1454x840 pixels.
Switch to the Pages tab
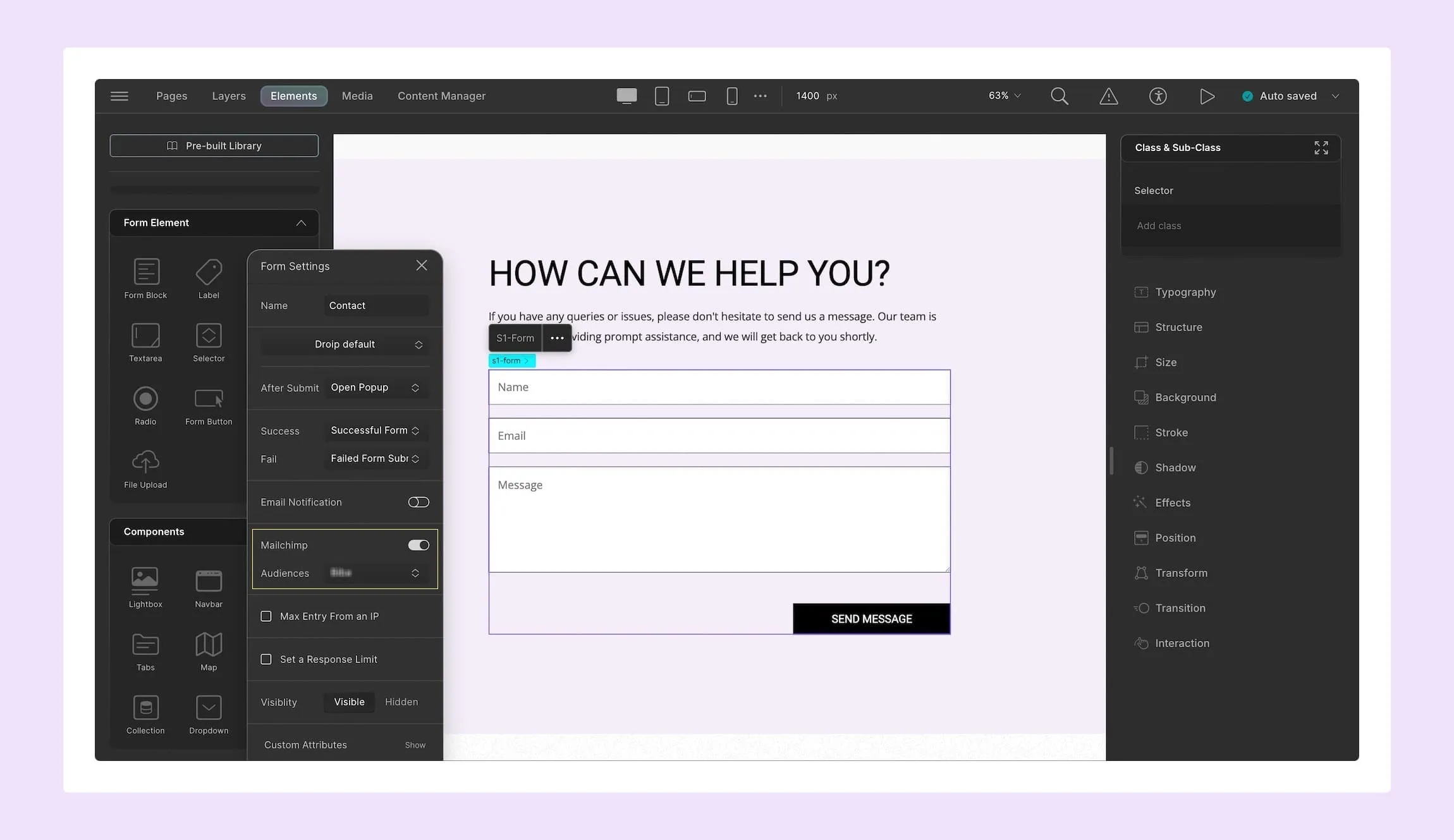(172, 96)
